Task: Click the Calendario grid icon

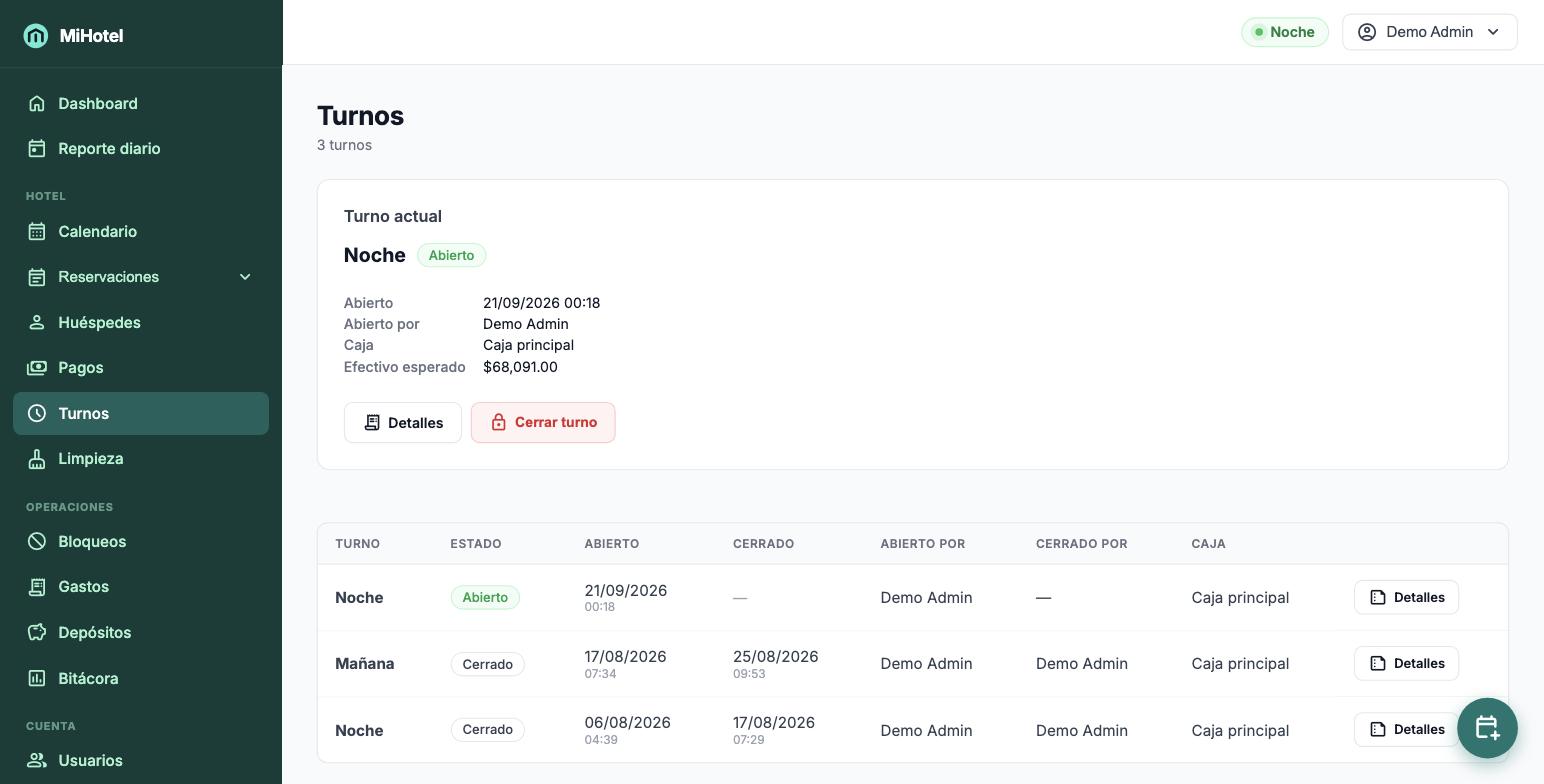Action: coord(37,232)
